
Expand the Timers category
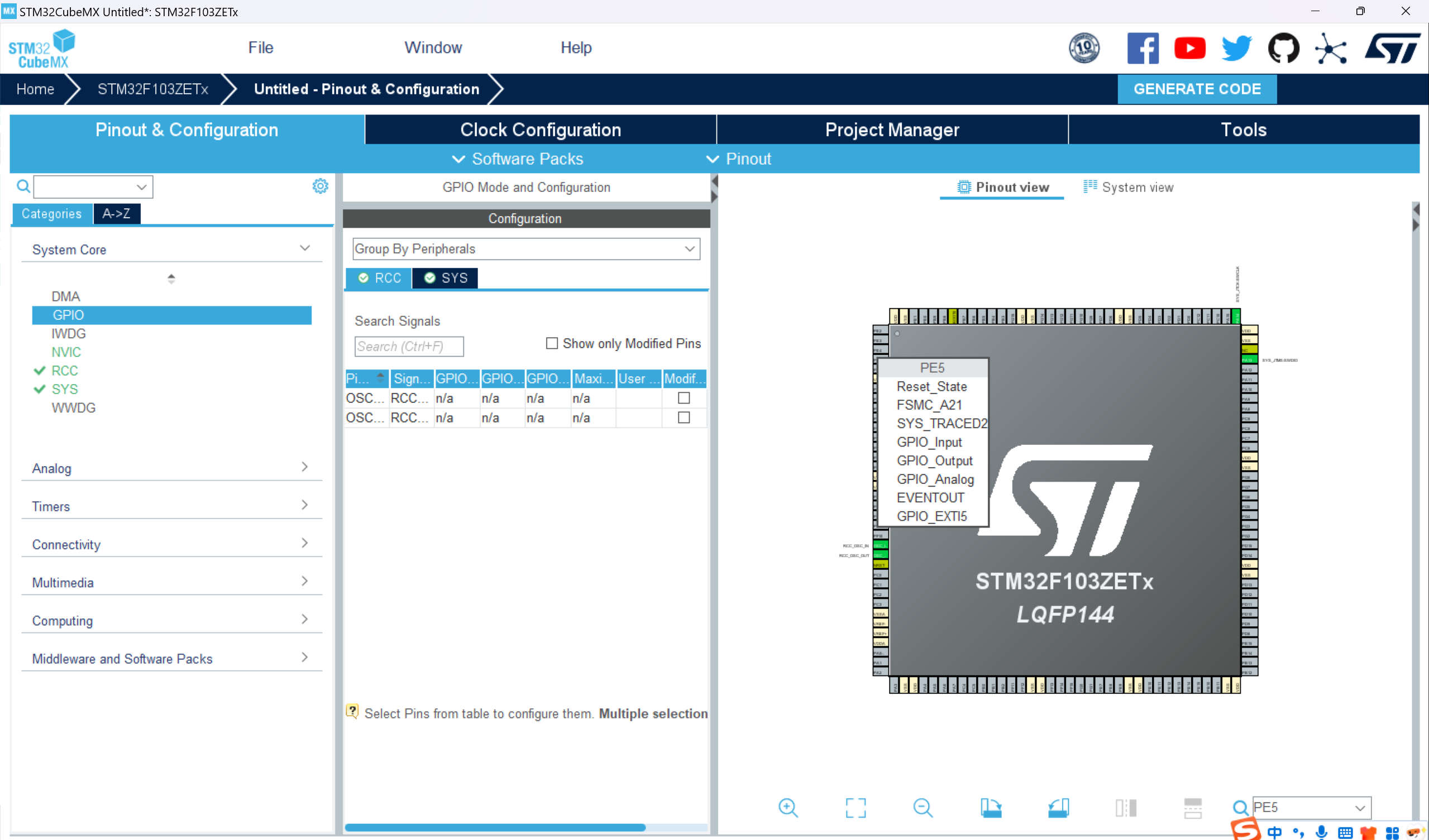[171, 506]
